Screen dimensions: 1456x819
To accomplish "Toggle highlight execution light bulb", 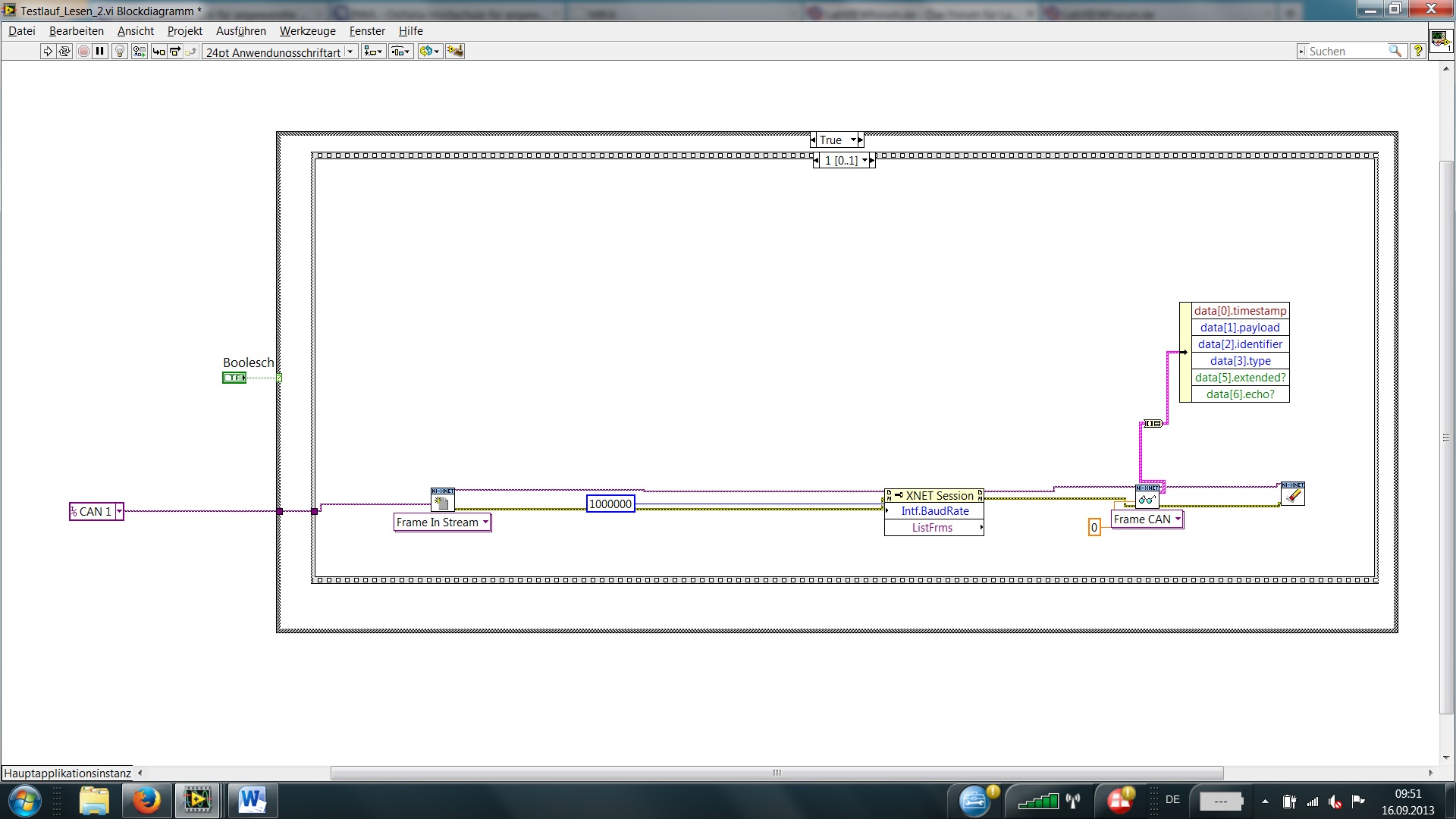I will click(119, 52).
